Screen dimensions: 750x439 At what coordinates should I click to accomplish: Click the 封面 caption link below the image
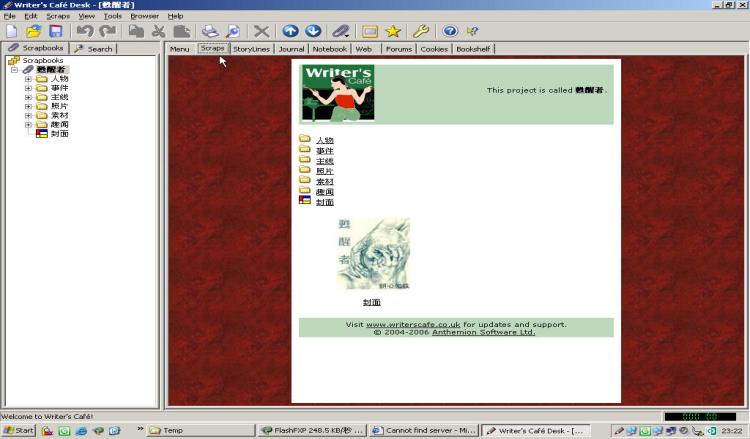pos(372,302)
